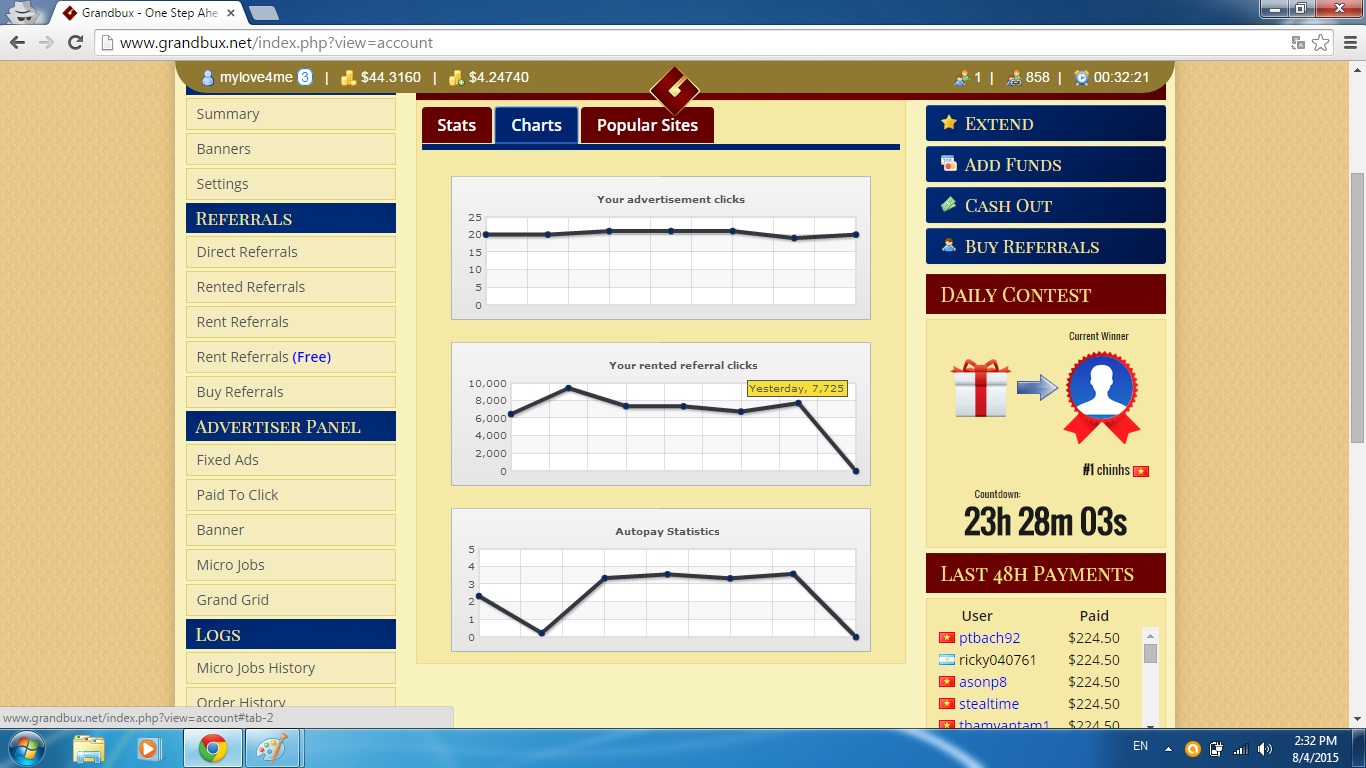
Task: Click the payments list scroll up arrow
Action: pyautogui.click(x=1150, y=634)
